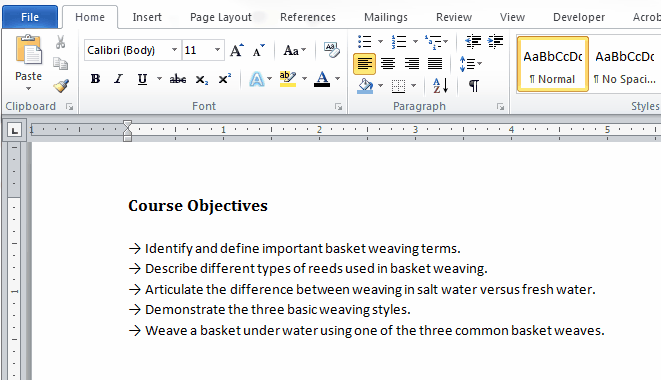Screen dimensions: 661x380
Task: Click the ruler tab selector box
Action: (14, 130)
